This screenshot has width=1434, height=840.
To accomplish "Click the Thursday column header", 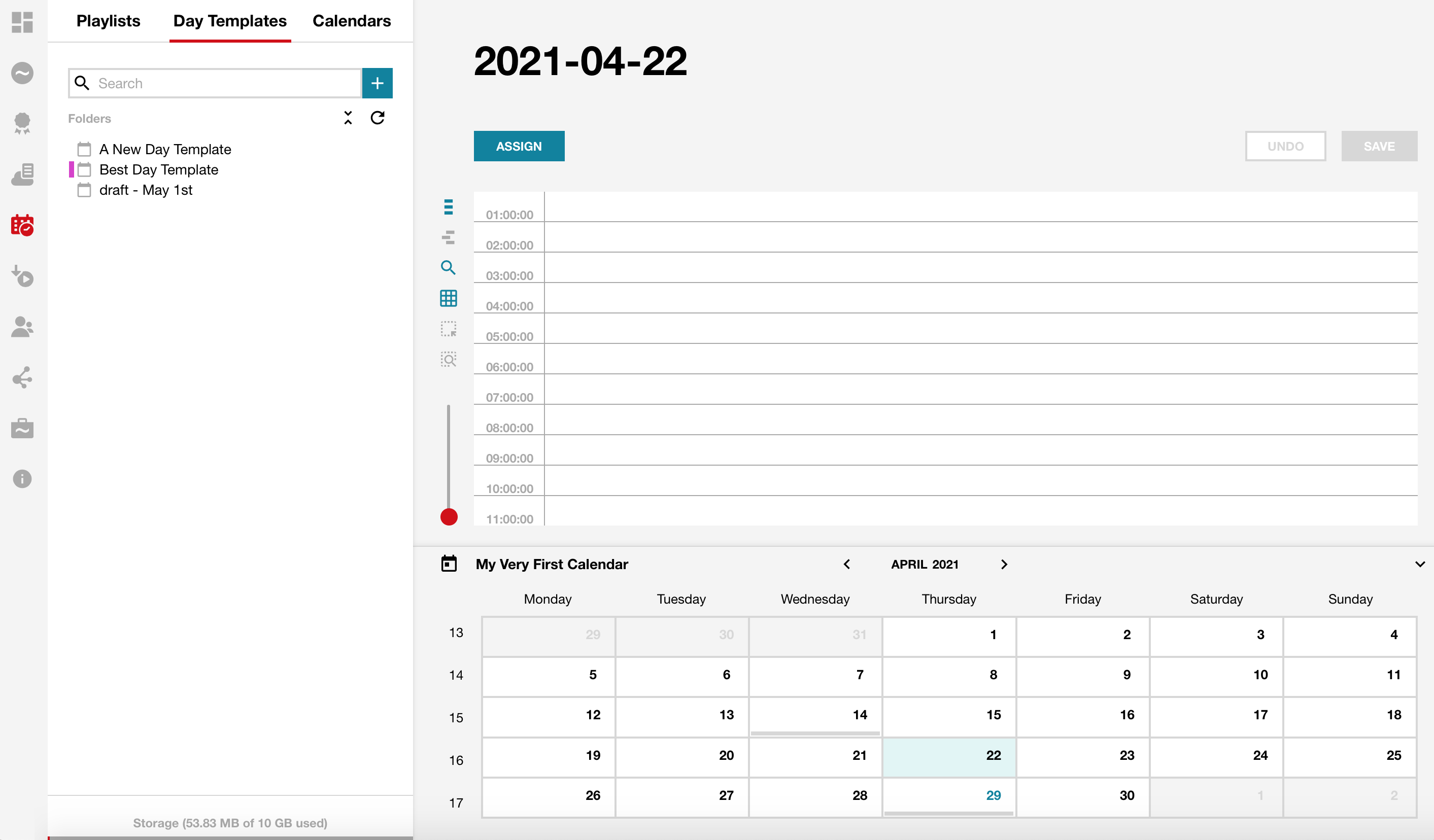I will pyautogui.click(x=948, y=599).
